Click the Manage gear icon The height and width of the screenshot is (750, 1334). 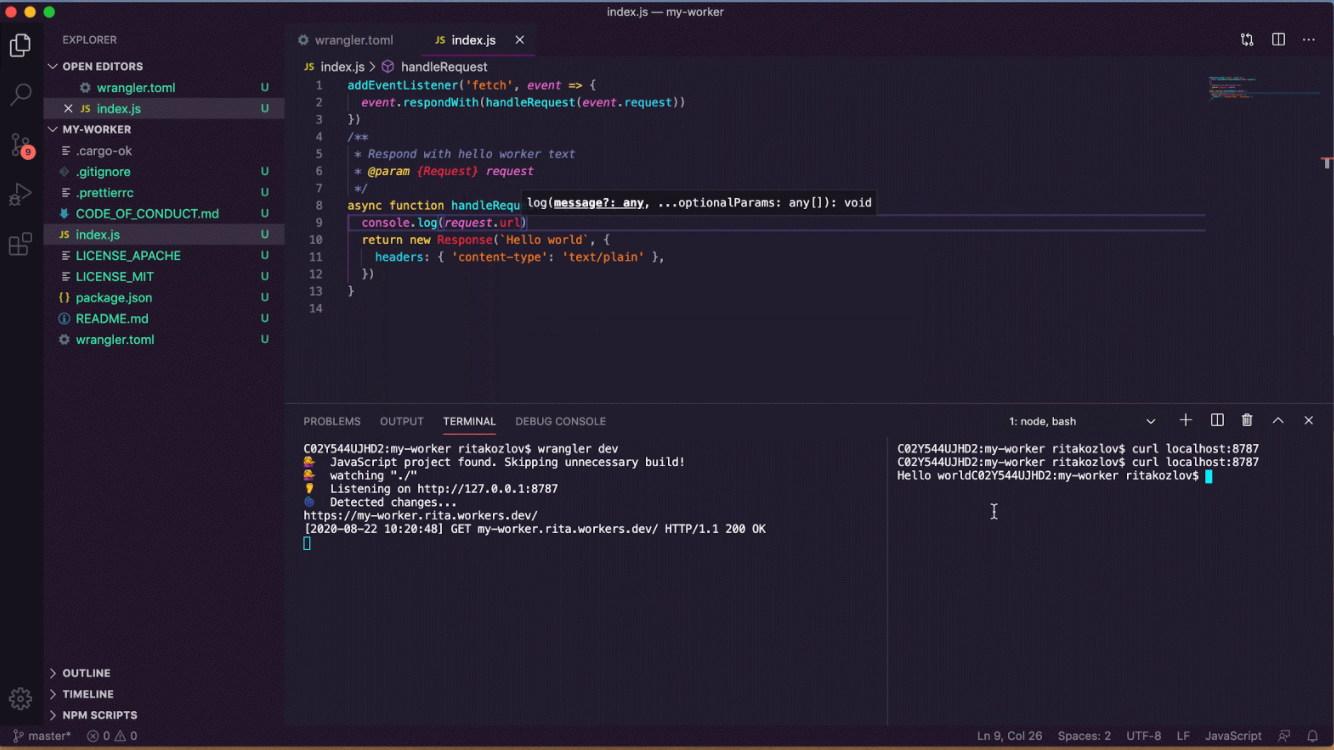(x=20, y=698)
